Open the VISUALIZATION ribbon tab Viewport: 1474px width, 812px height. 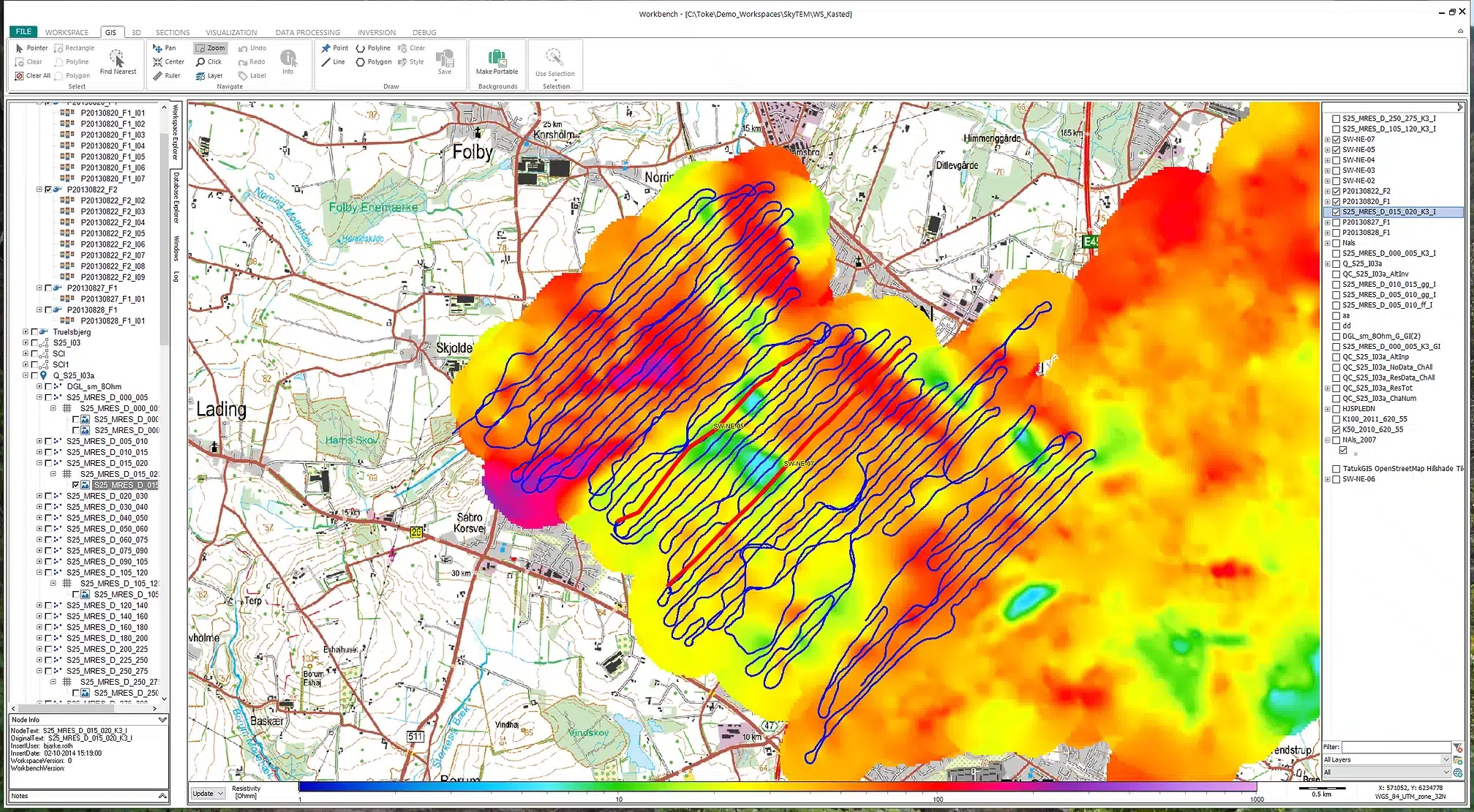point(231,32)
